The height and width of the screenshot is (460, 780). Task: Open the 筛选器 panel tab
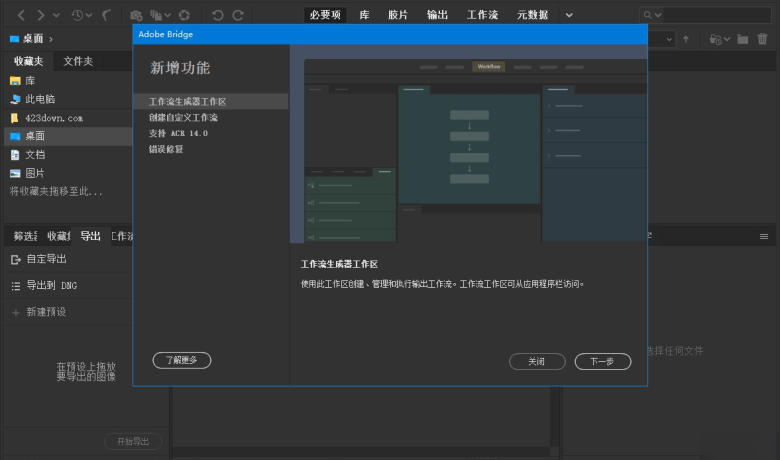coord(25,236)
